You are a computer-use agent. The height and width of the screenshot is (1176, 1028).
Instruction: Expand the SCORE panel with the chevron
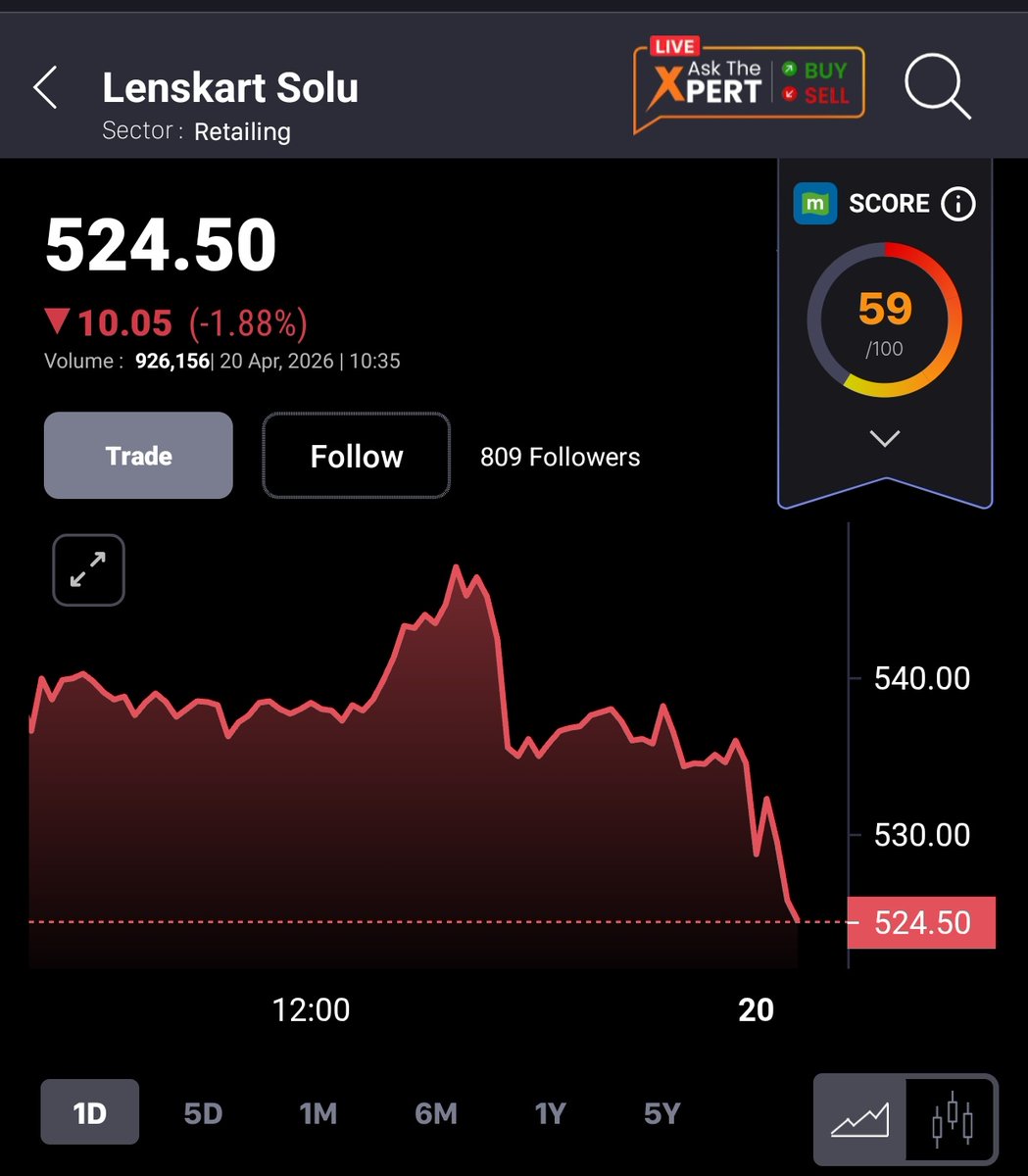click(884, 439)
